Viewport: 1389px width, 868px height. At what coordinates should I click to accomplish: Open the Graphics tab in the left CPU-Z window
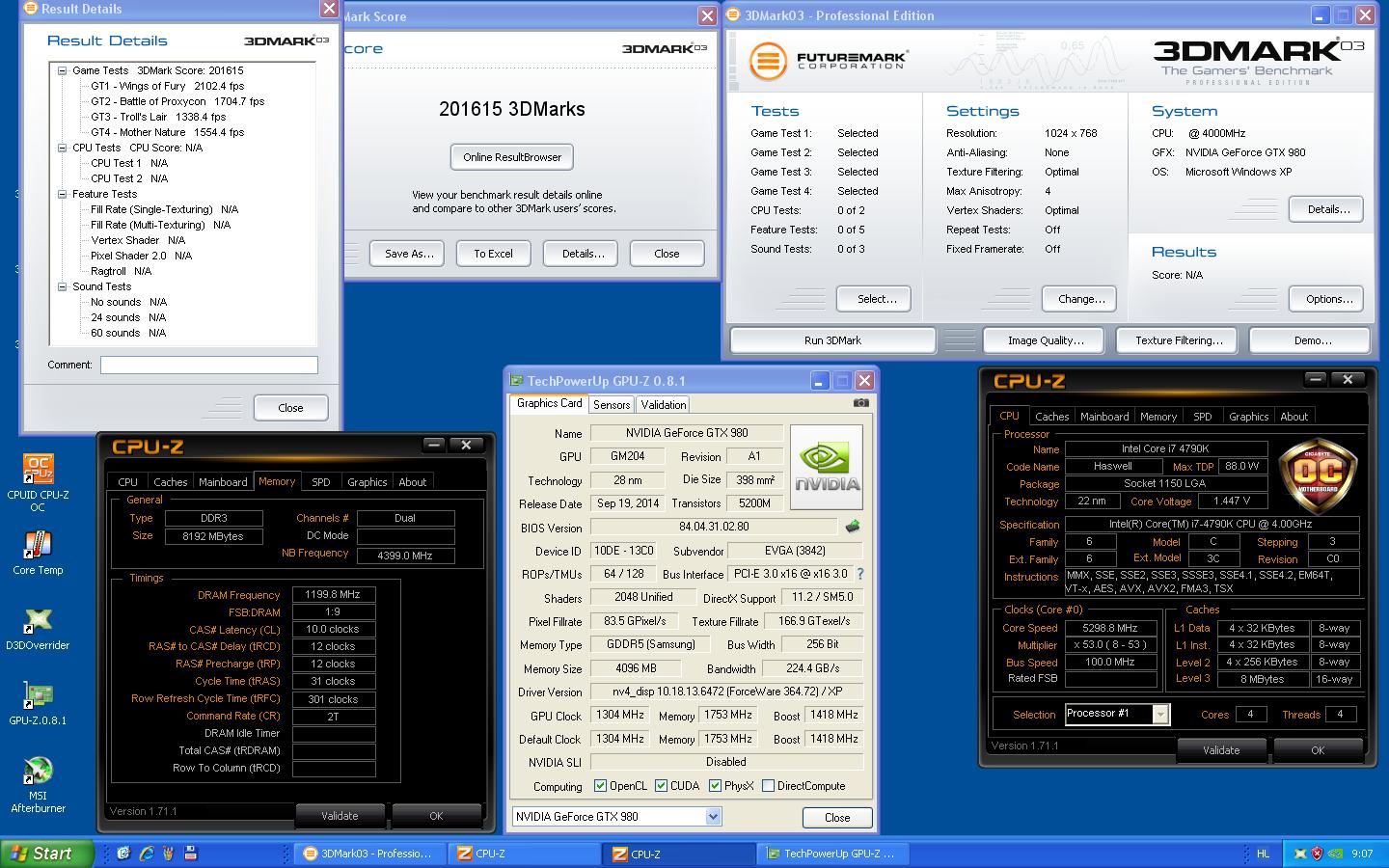click(x=367, y=481)
